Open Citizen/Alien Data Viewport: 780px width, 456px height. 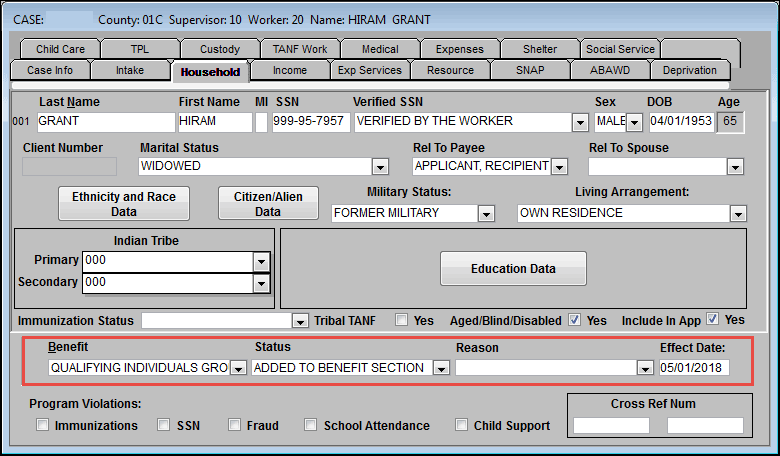[268, 204]
